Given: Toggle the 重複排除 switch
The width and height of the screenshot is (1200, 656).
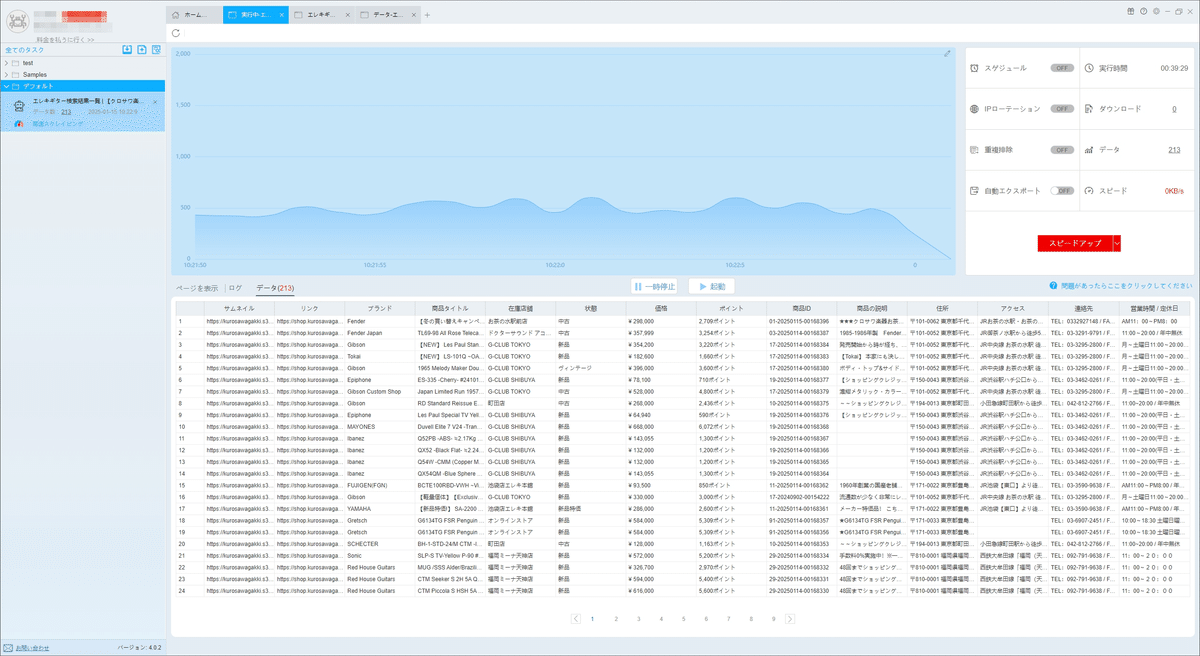Looking at the screenshot, I should (x=1061, y=149).
